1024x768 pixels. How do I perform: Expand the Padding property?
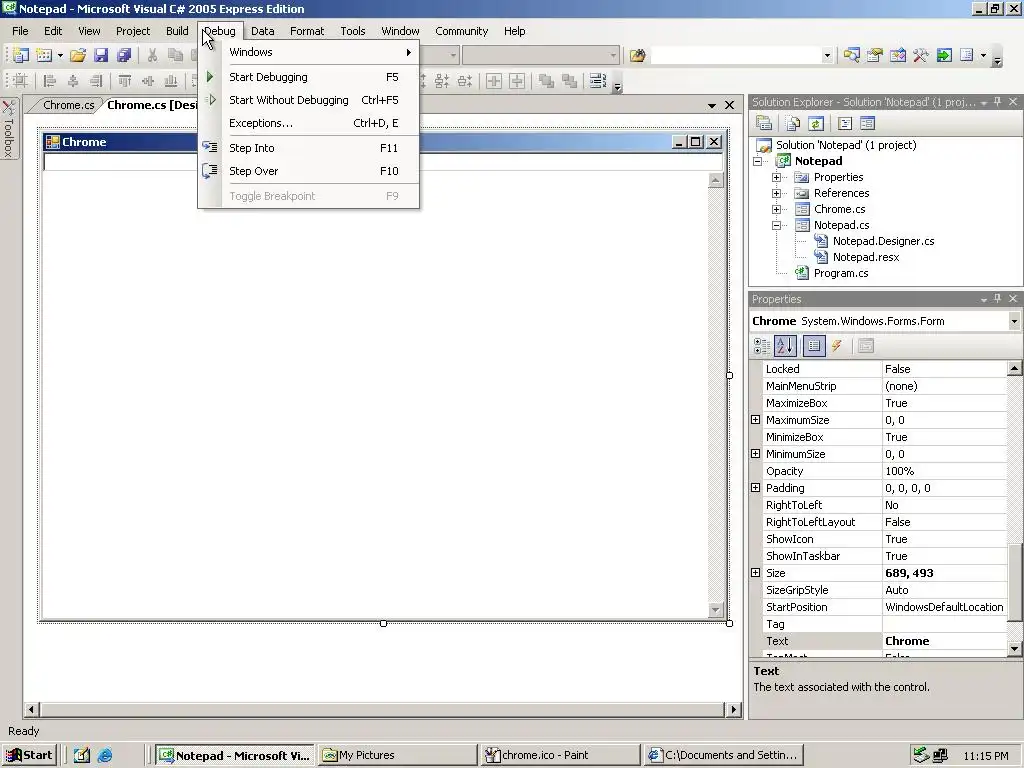756,488
